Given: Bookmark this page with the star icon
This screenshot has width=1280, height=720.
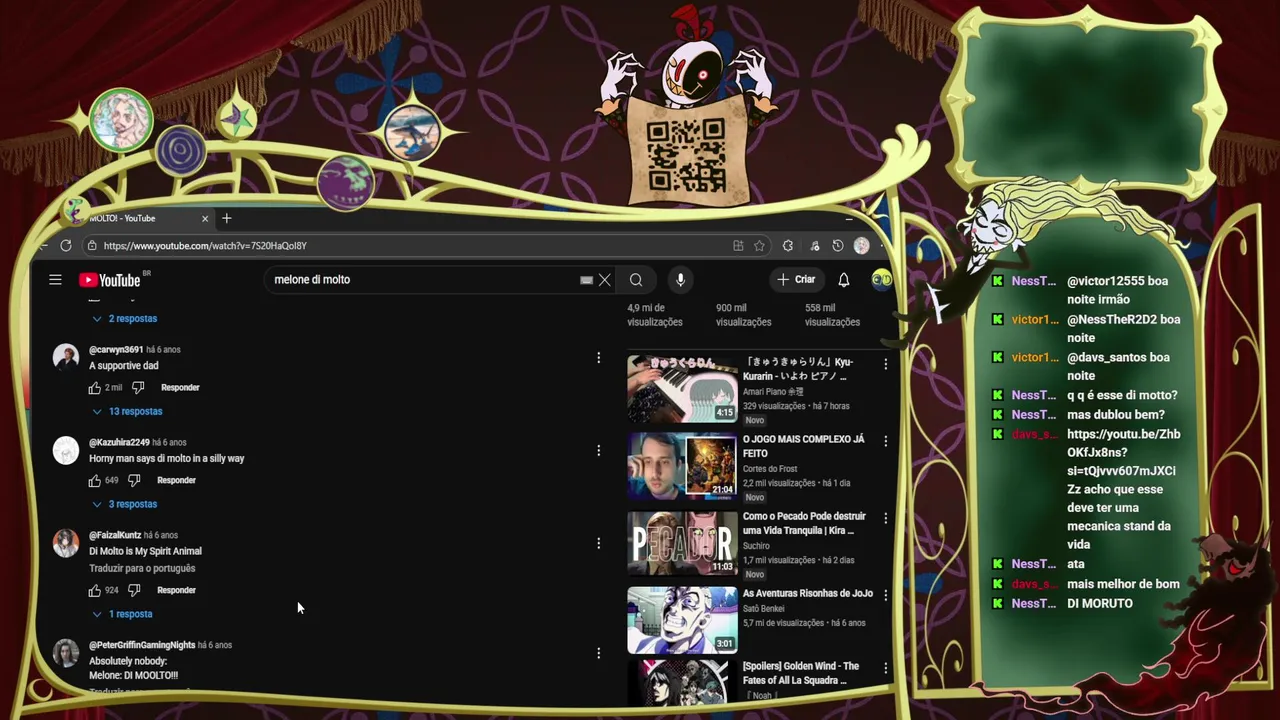Looking at the screenshot, I should click(x=759, y=245).
